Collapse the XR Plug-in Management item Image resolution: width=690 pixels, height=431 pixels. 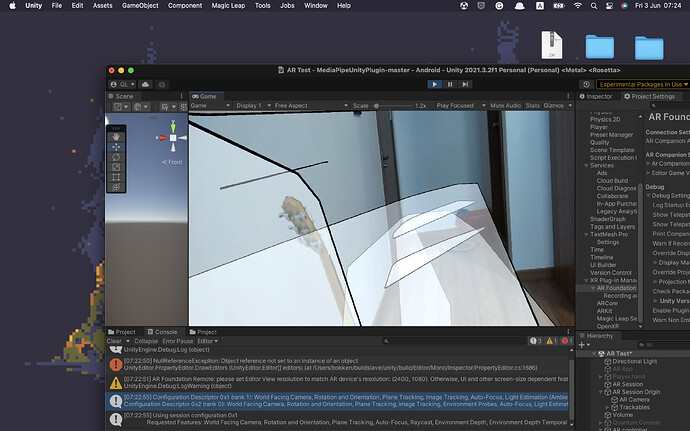point(586,280)
